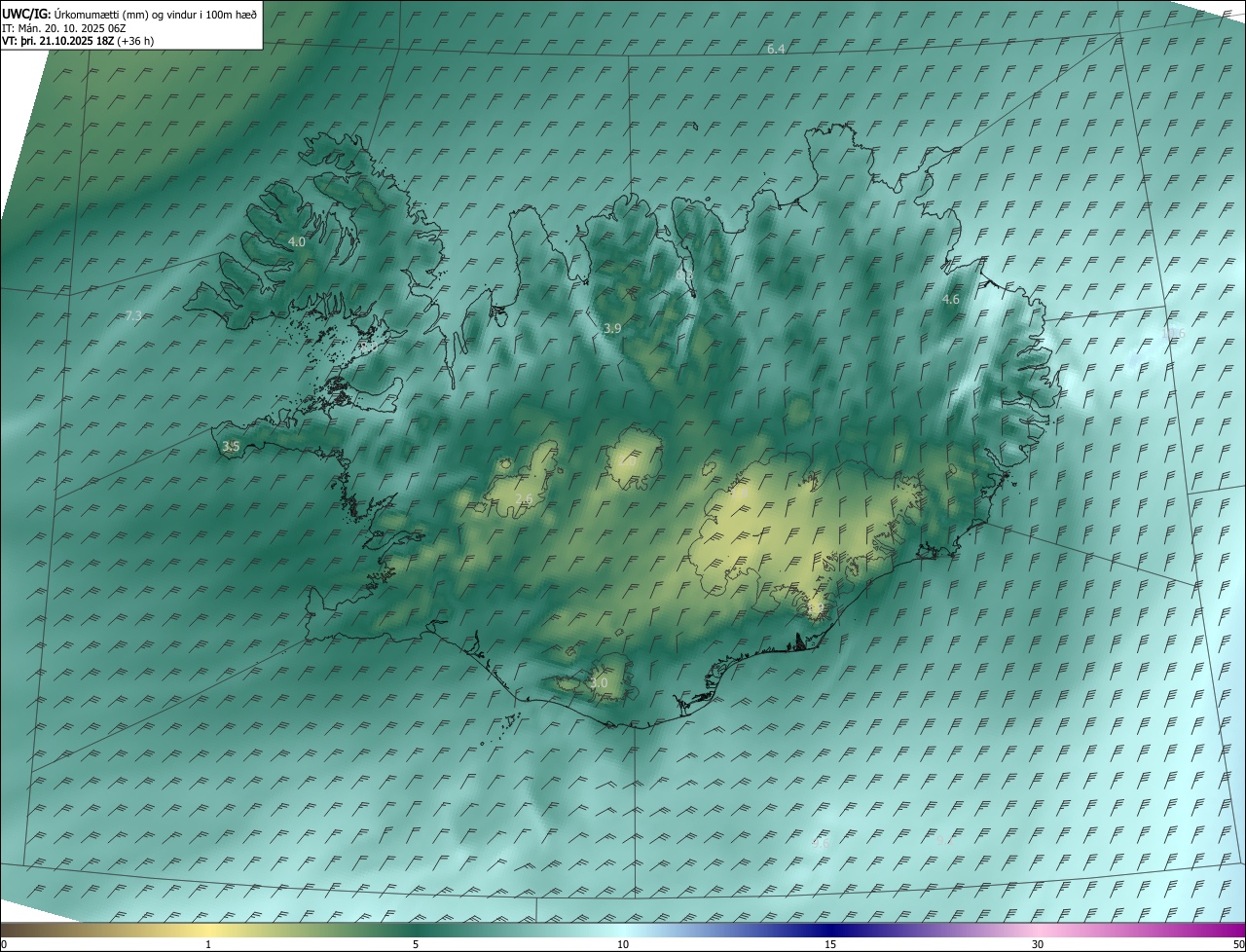The height and width of the screenshot is (952, 1246).
Task: Click the 7.3 value over the western sea
Action: tap(134, 315)
